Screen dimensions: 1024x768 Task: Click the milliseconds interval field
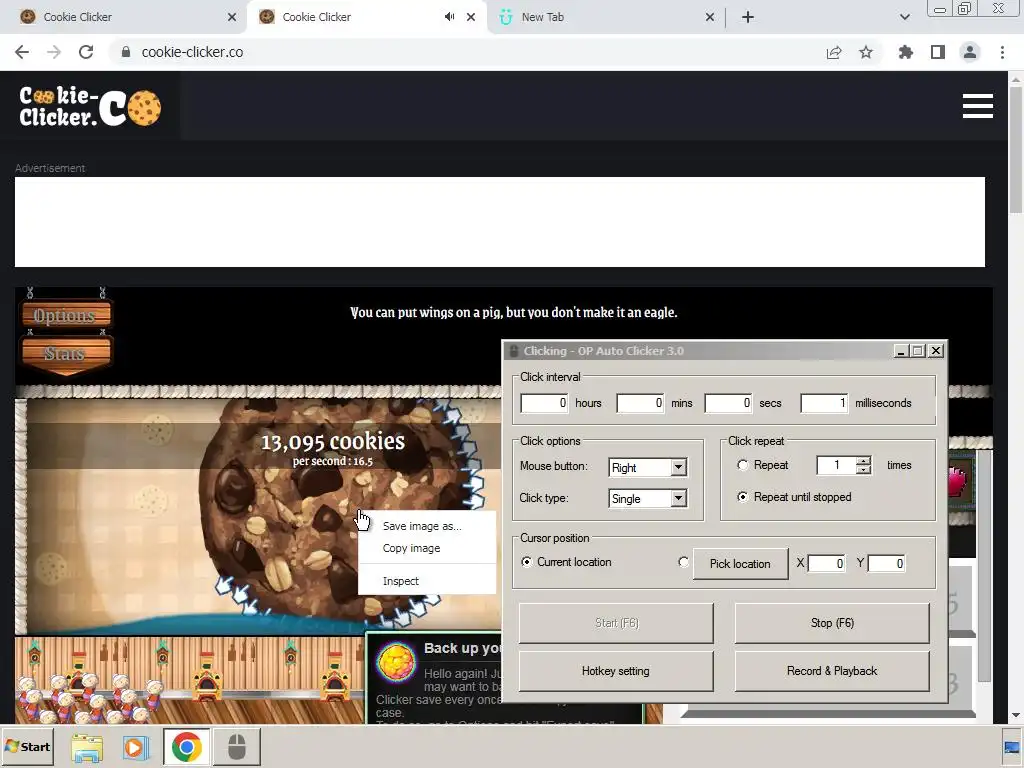pyautogui.click(x=824, y=403)
